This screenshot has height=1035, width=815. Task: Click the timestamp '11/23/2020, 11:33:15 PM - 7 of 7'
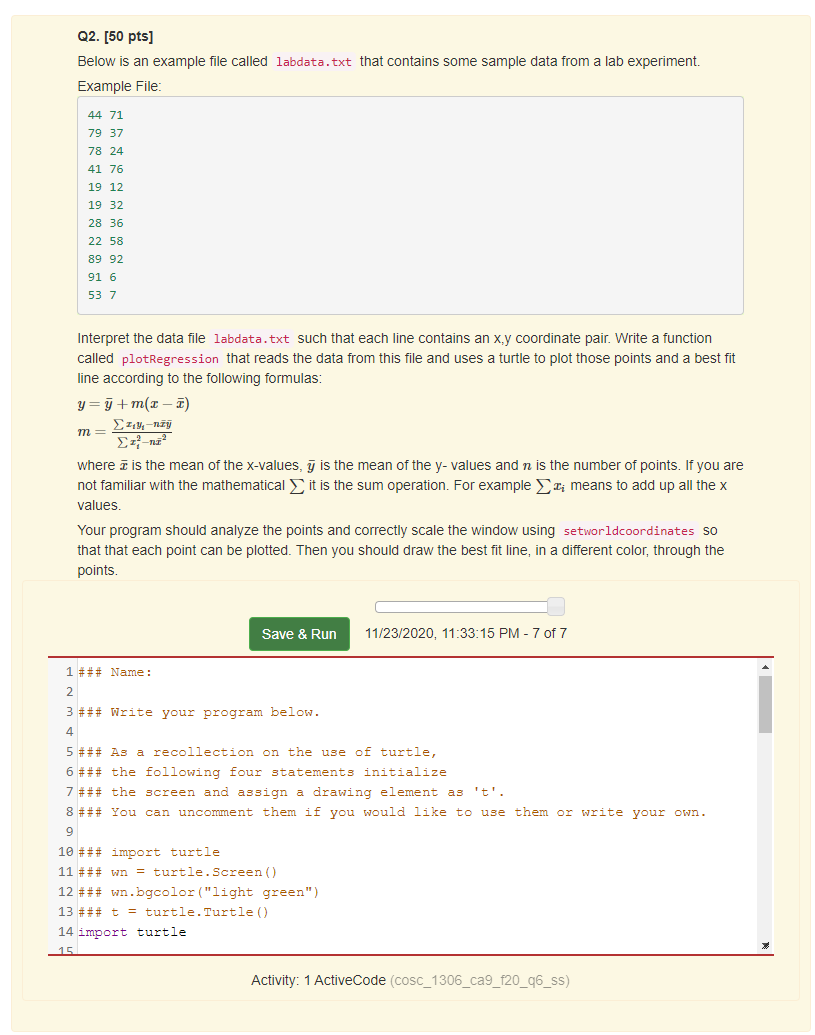(466, 633)
